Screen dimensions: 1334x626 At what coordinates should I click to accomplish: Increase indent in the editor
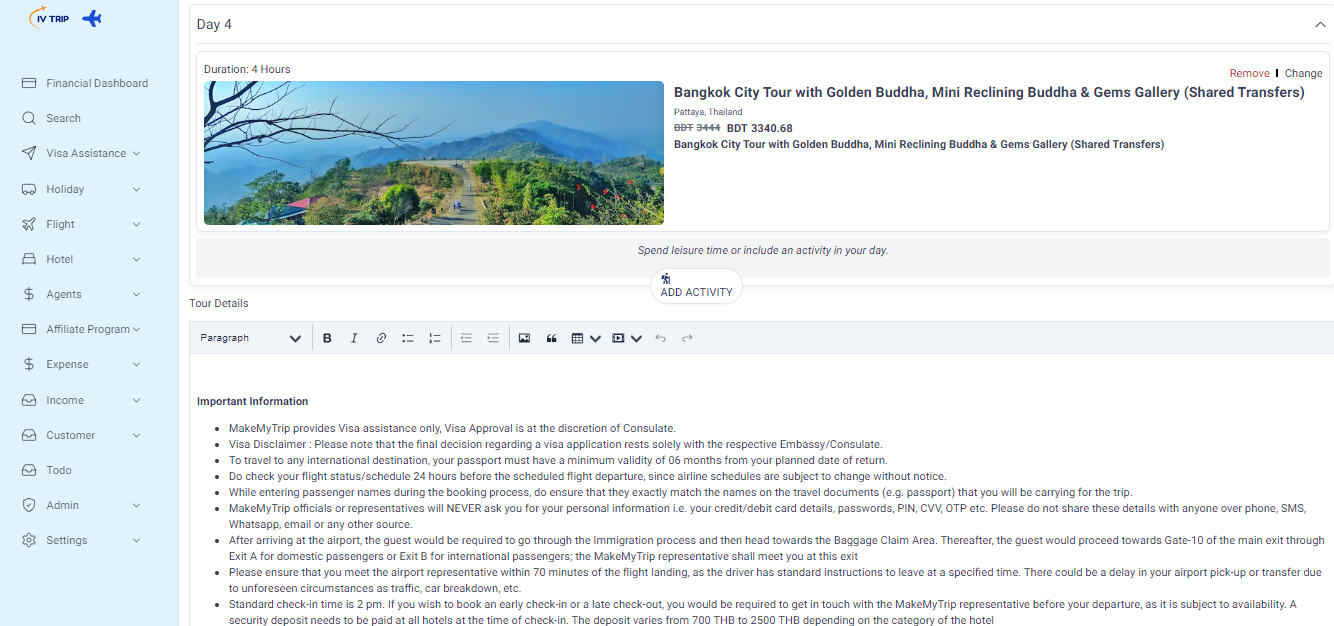(x=493, y=338)
